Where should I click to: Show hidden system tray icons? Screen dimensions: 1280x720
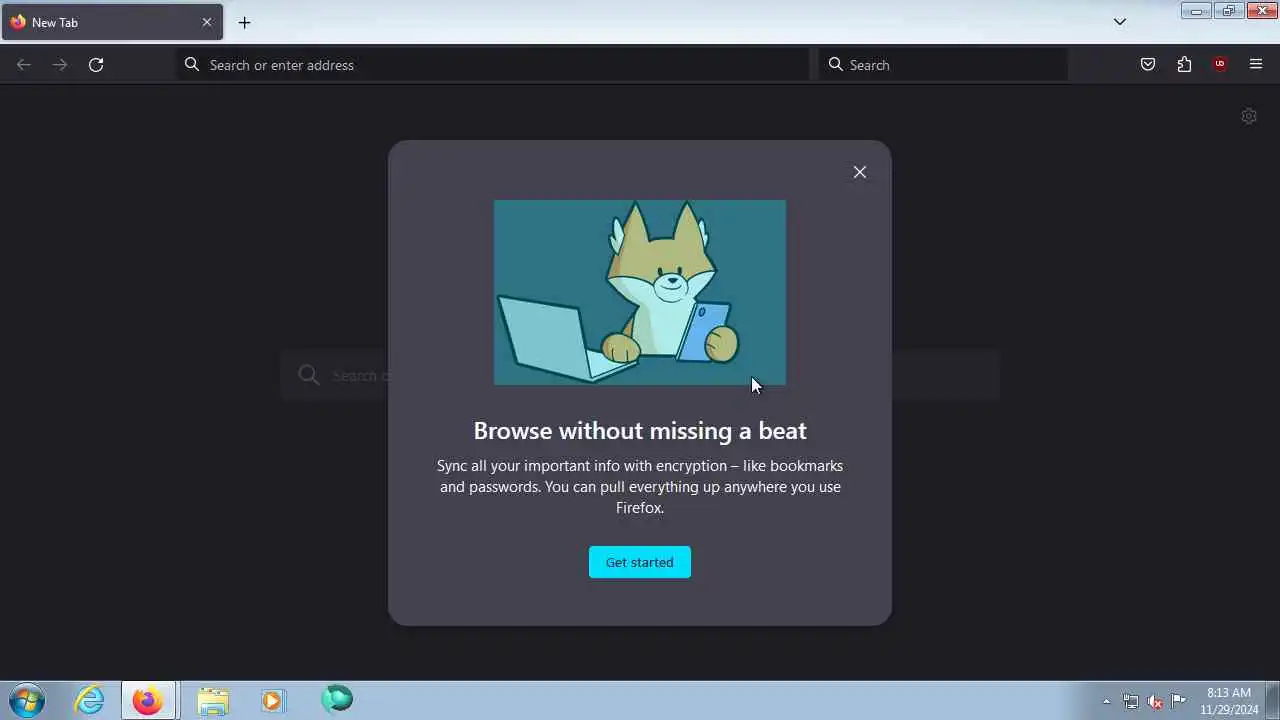[x=1106, y=701]
